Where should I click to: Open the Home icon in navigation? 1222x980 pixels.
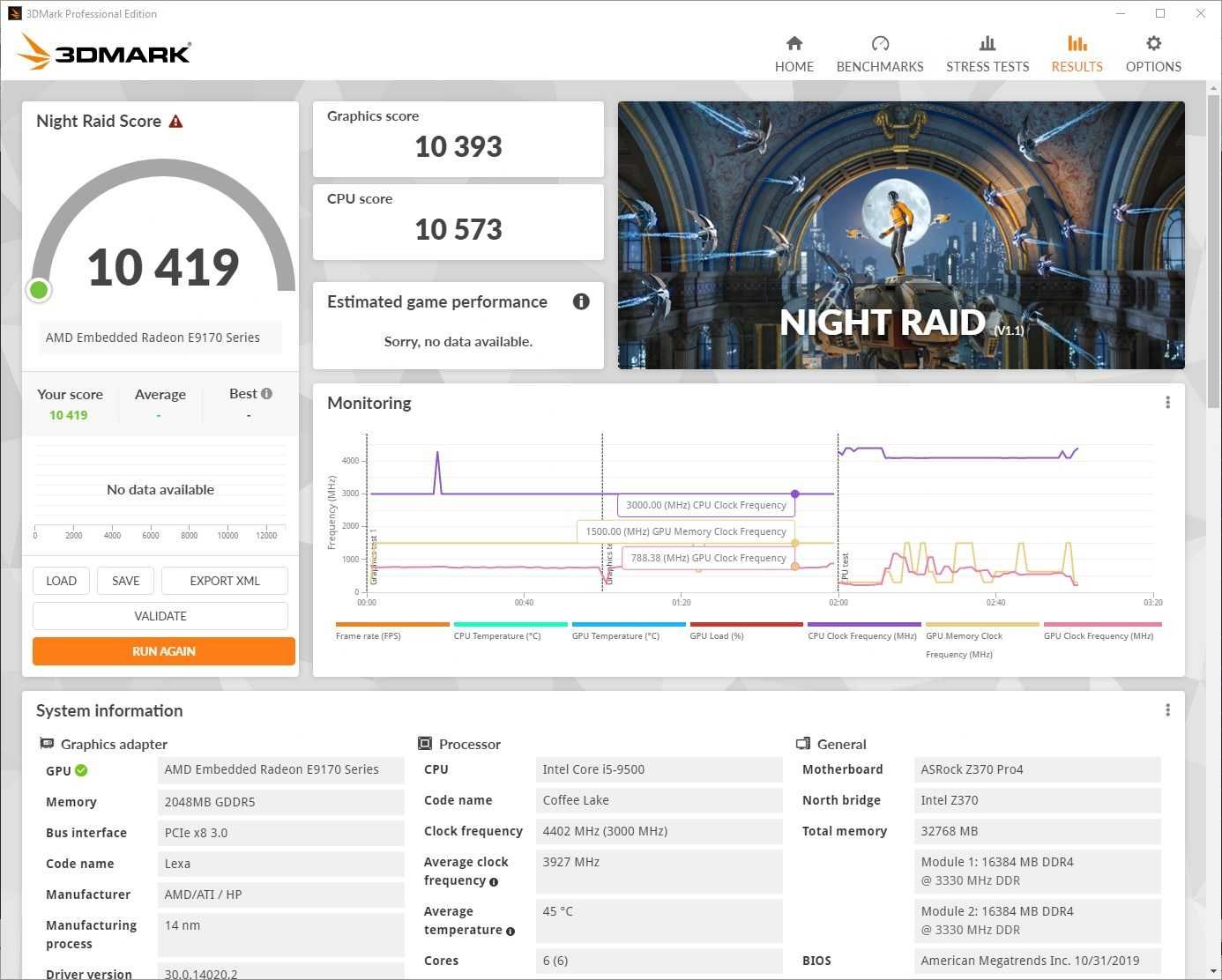pyautogui.click(x=794, y=43)
